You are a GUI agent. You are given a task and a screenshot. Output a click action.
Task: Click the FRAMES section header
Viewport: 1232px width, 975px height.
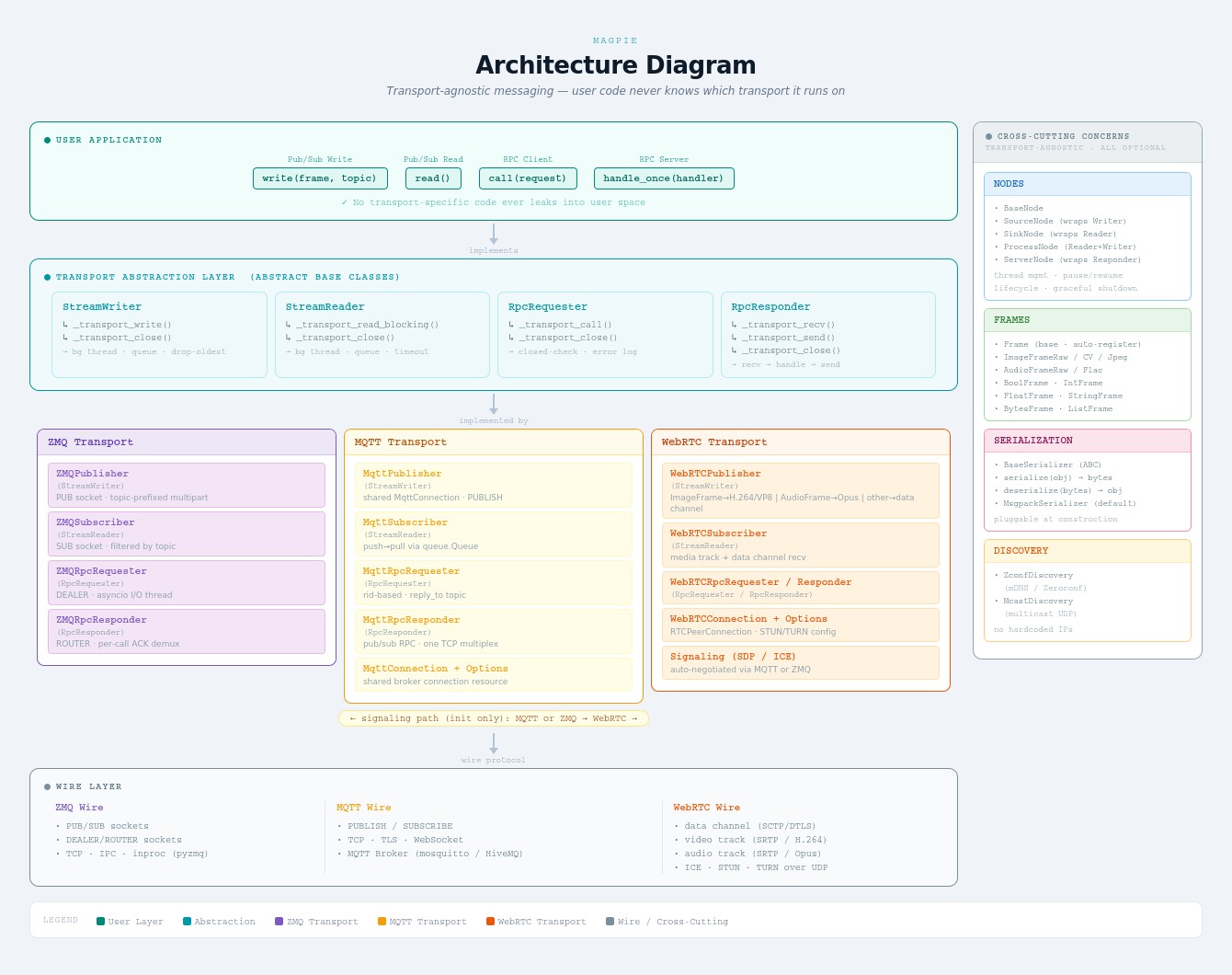pos(1088,320)
